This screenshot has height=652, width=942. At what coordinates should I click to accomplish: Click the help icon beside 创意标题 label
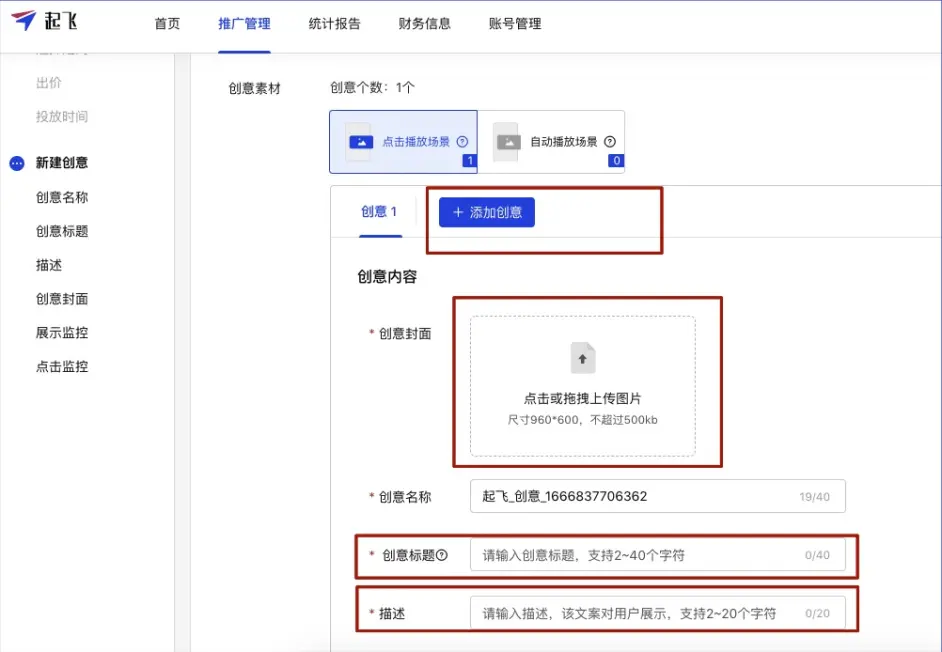pyautogui.click(x=442, y=555)
